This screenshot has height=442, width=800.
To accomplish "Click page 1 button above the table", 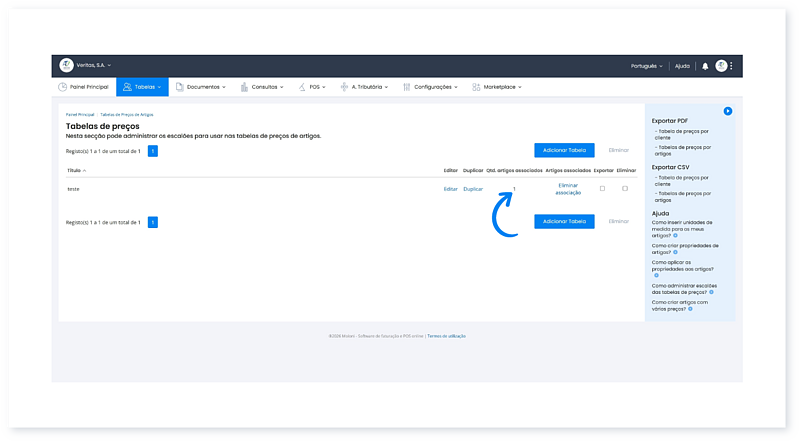I will coord(153,151).
